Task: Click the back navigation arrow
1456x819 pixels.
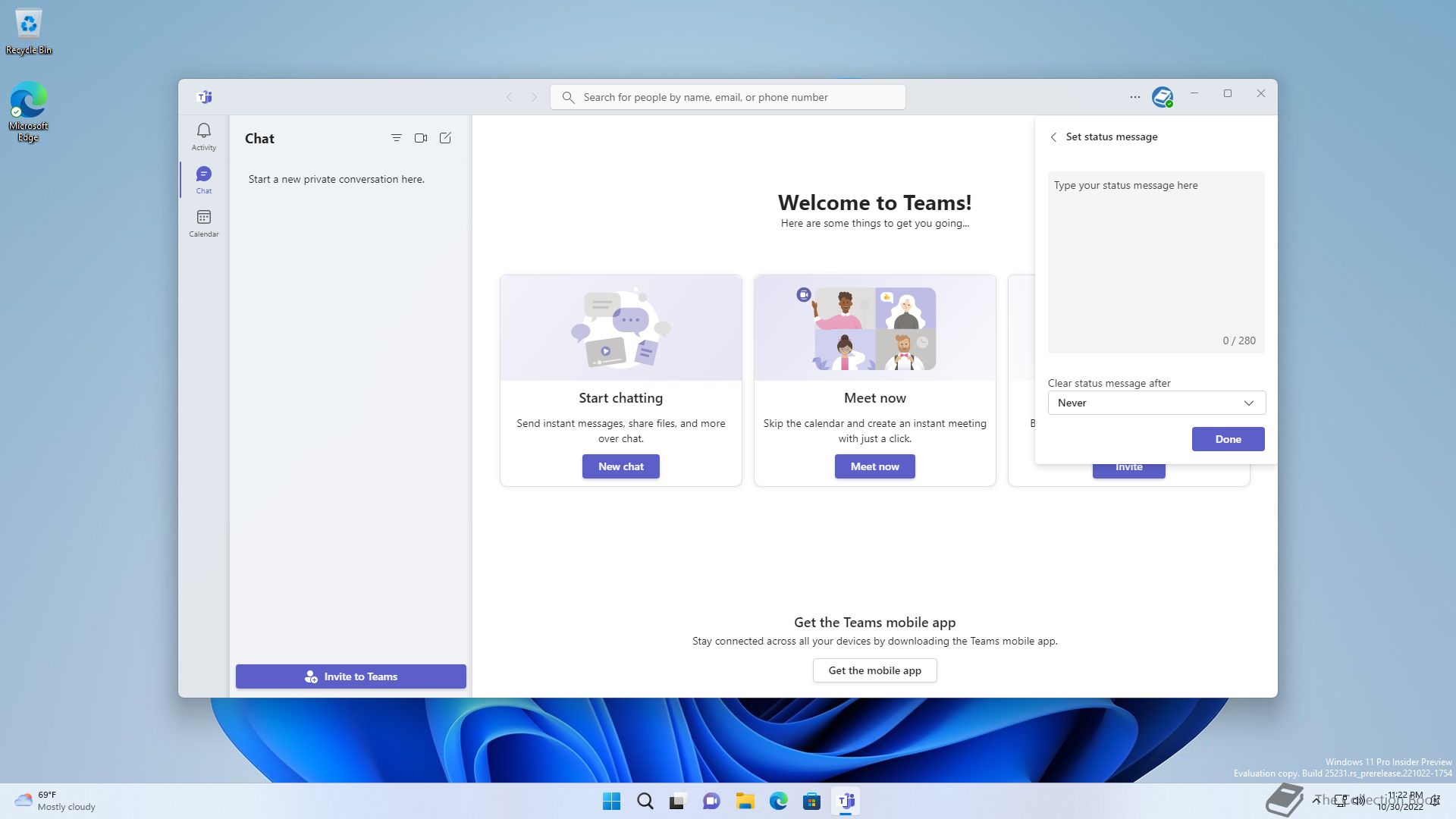Action: (x=510, y=97)
